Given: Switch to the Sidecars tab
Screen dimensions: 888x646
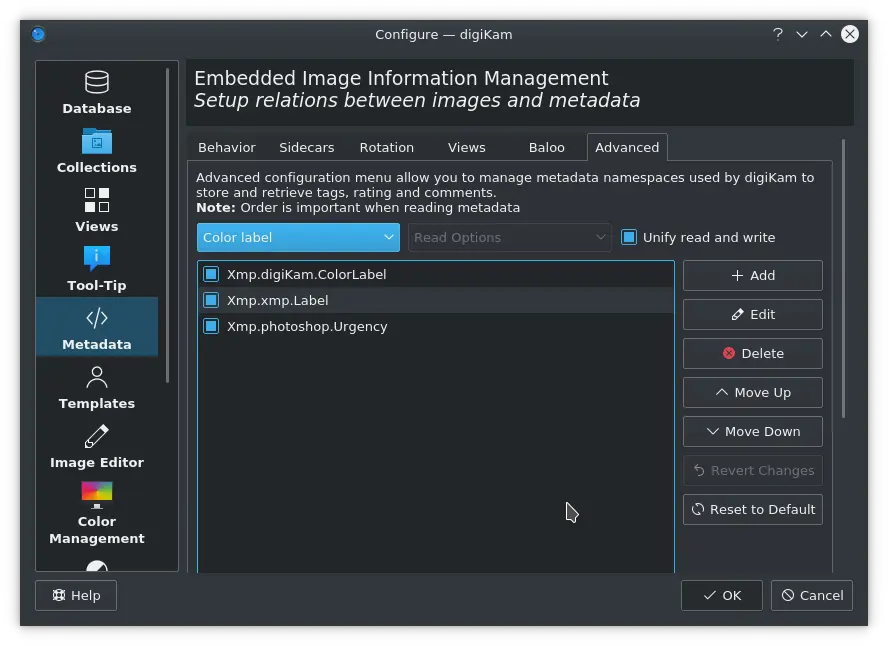Looking at the screenshot, I should tap(306, 147).
